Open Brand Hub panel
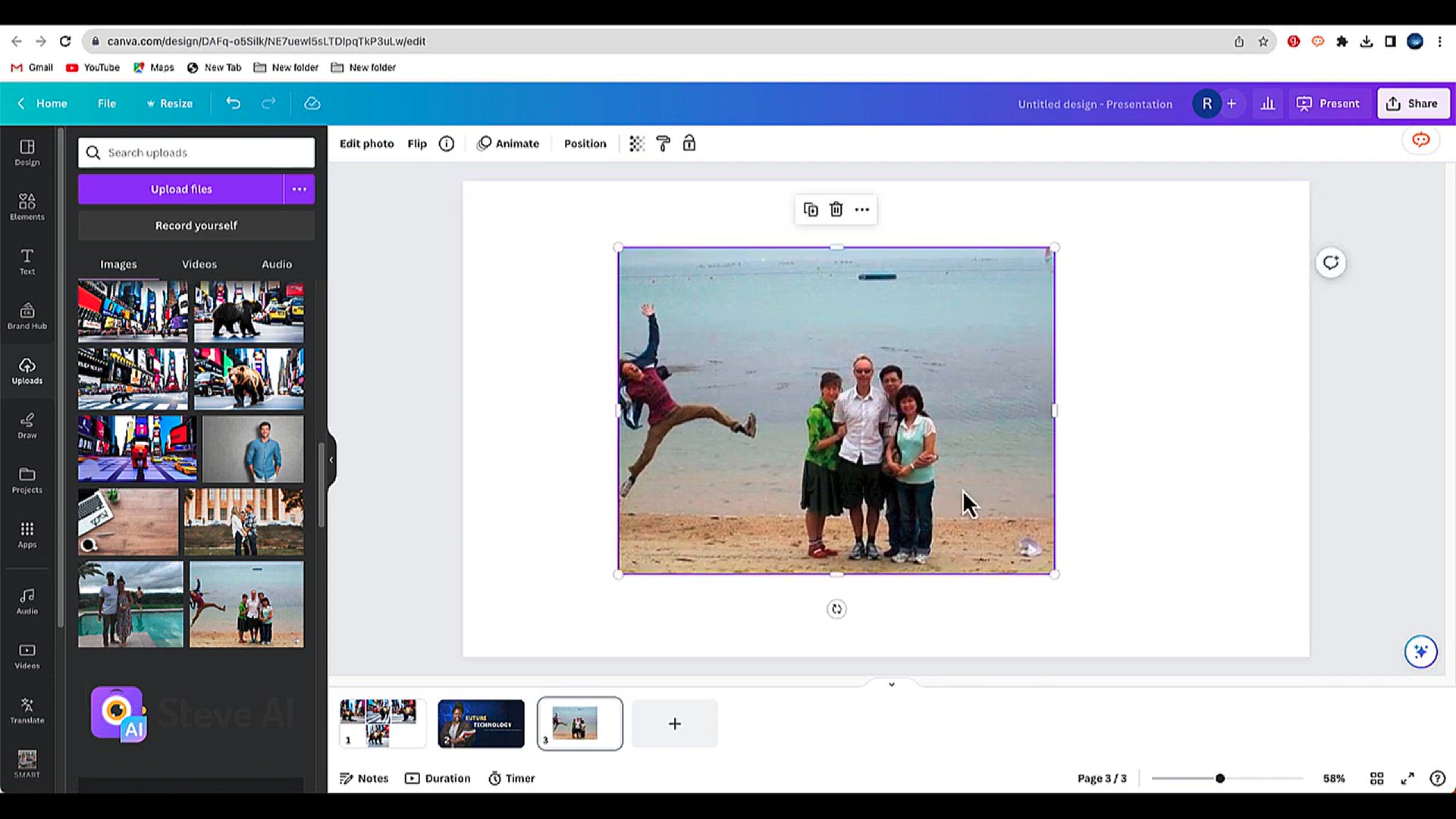1456x819 pixels. click(27, 316)
